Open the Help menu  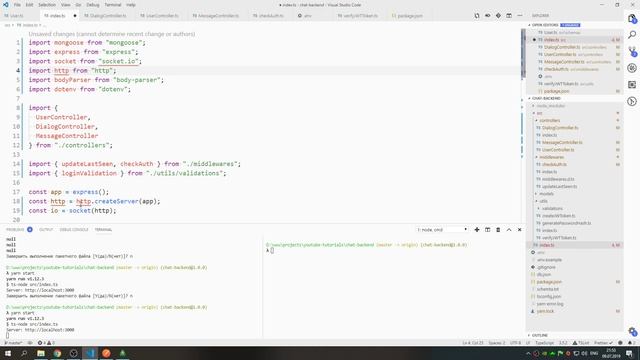click(131, 5)
